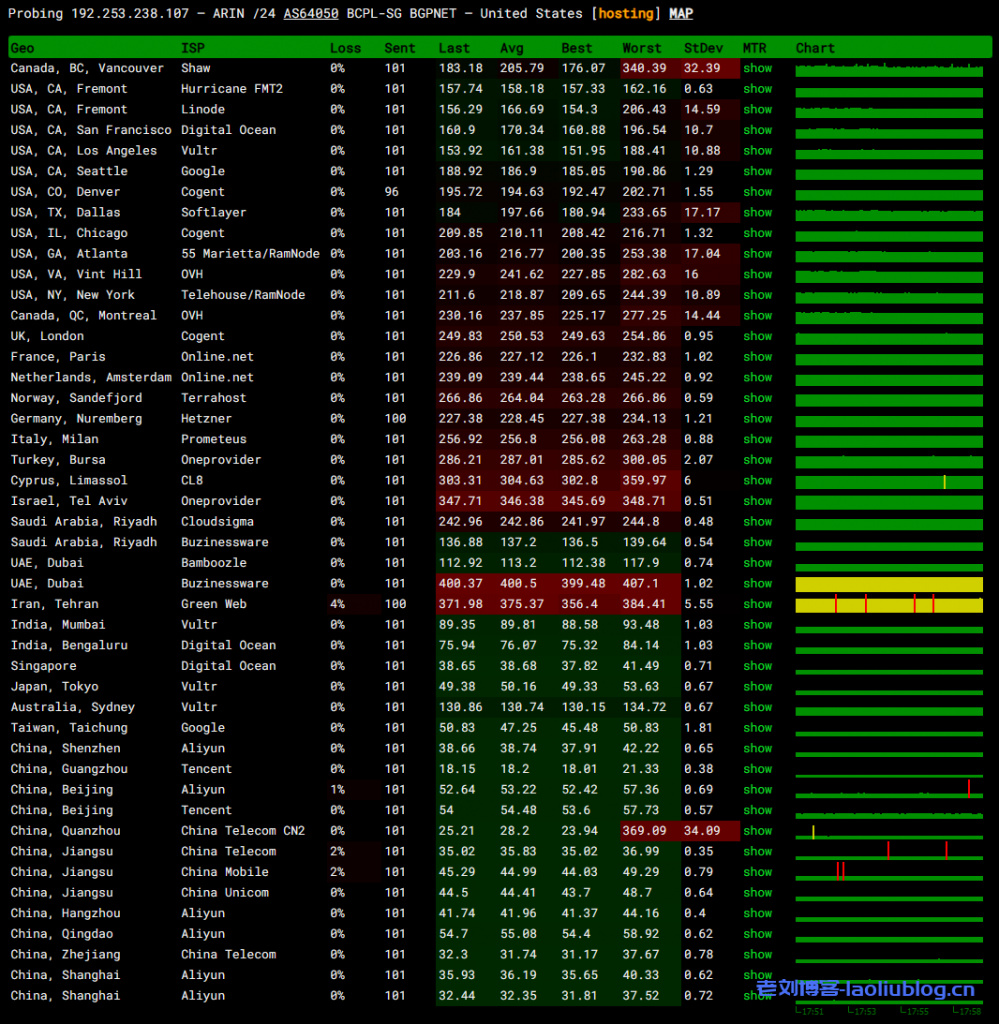Click the 400.37 last value for Dubai
Viewport: 999px width, 1024px height.
pos(460,583)
